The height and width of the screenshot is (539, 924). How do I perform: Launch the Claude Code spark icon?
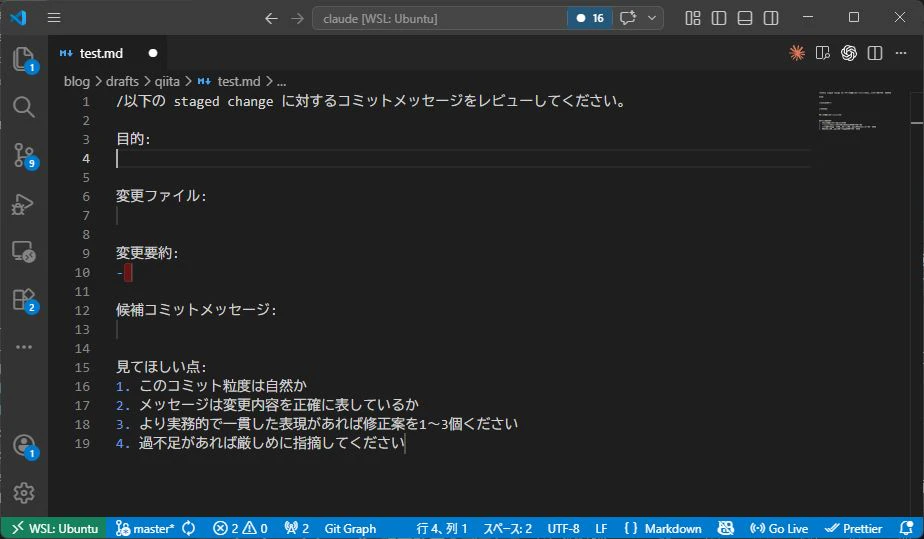tap(797, 53)
